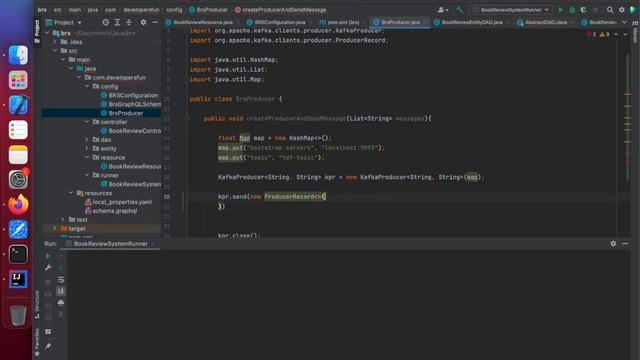Click the print icon in the Run console

tap(61, 303)
